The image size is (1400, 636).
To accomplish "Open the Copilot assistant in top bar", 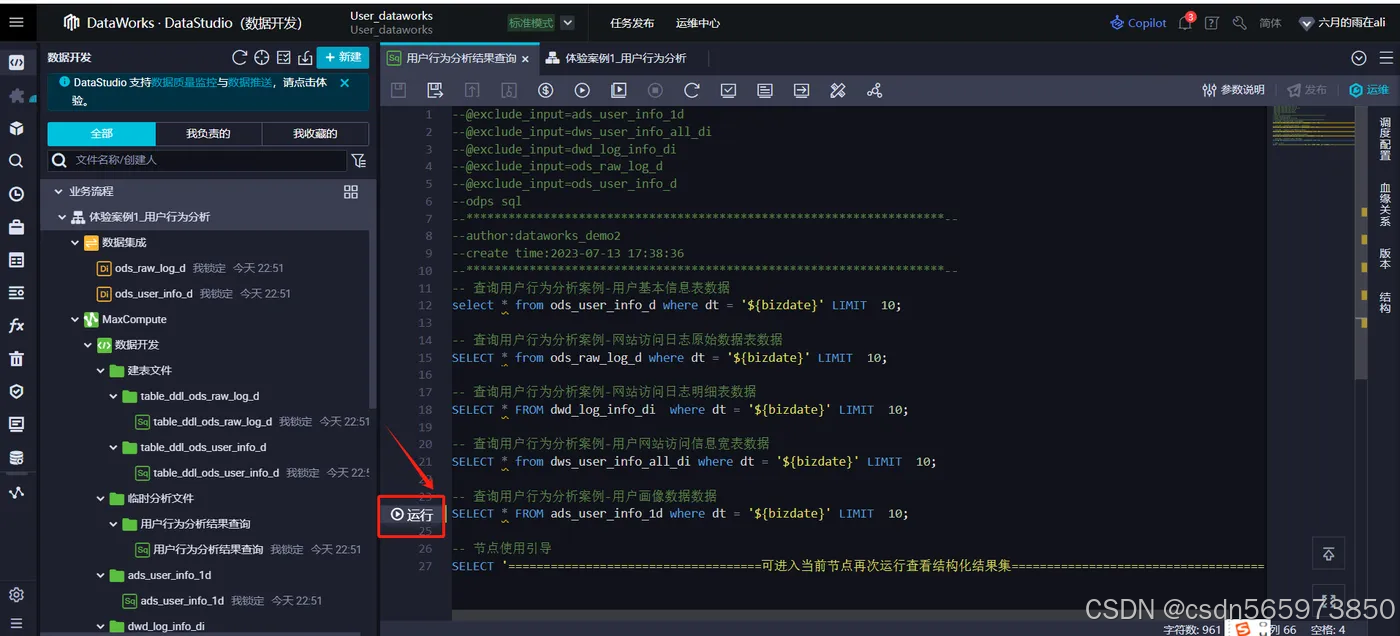I will click(1137, 21).
